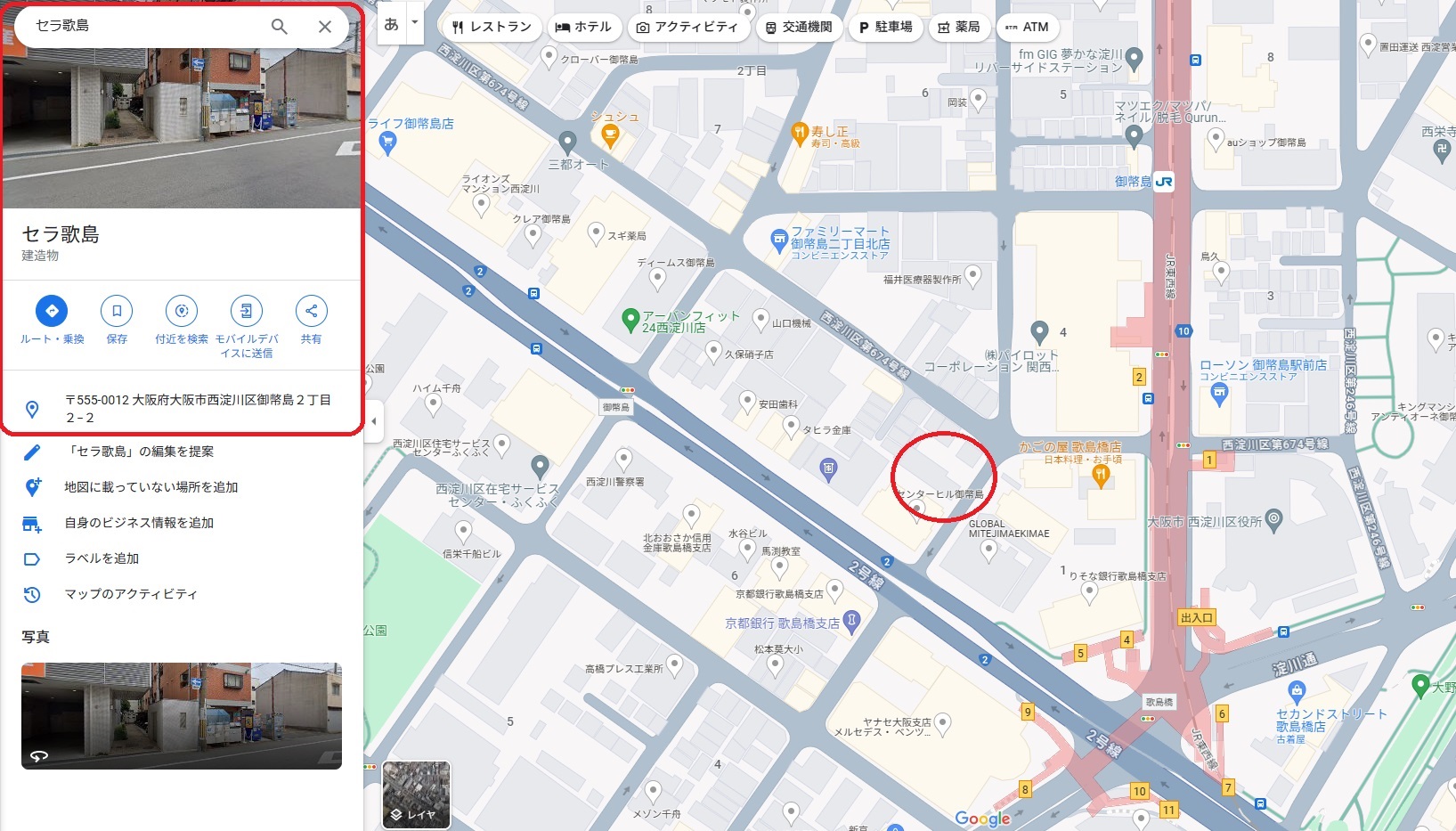Click the auショップ御幣島 pin
The width and height of the screenshot is (1456, 831).
click(x=1216, y=138)
